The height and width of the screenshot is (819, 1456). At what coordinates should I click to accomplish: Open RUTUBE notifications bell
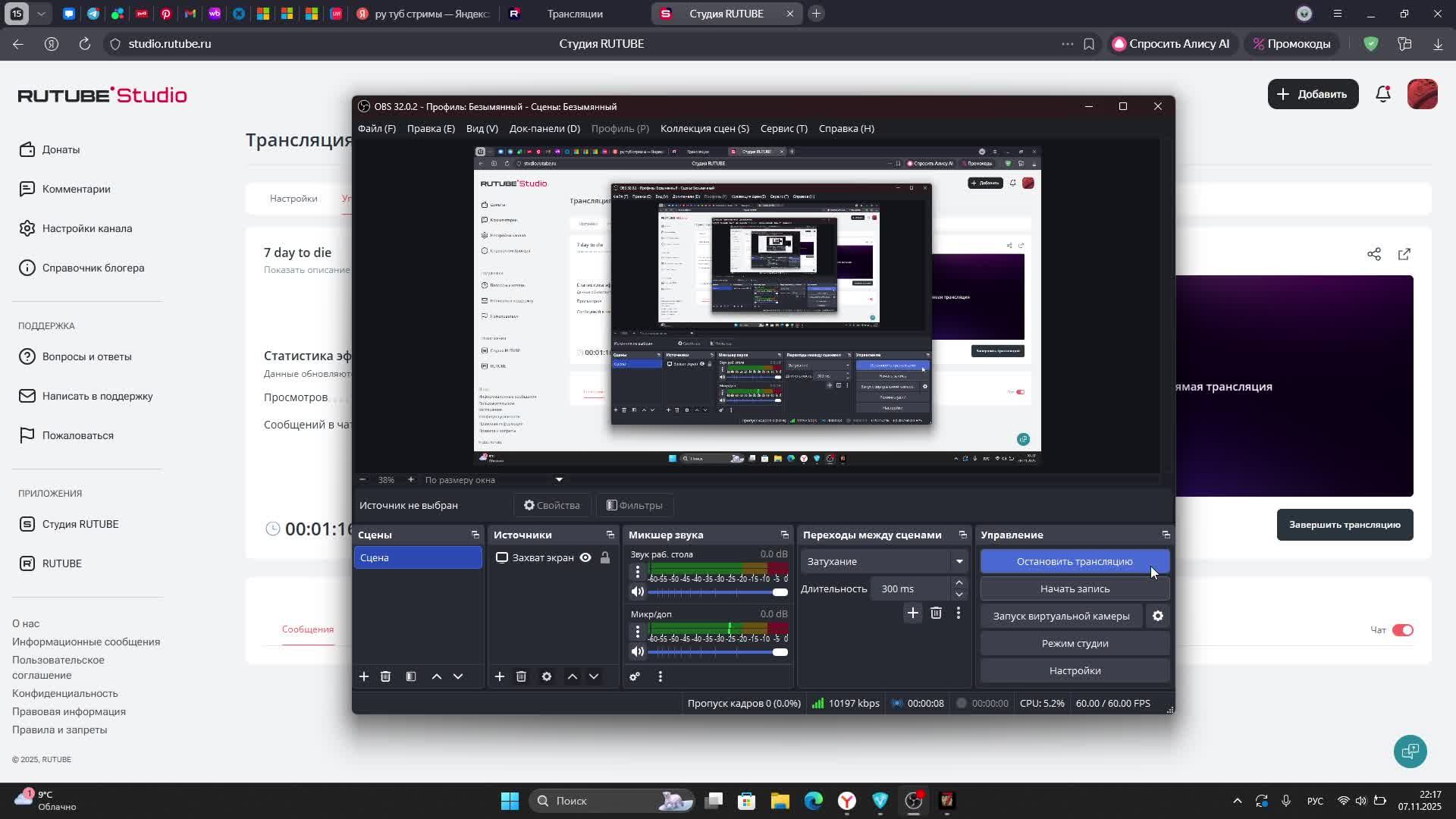tap(1383, 94)
